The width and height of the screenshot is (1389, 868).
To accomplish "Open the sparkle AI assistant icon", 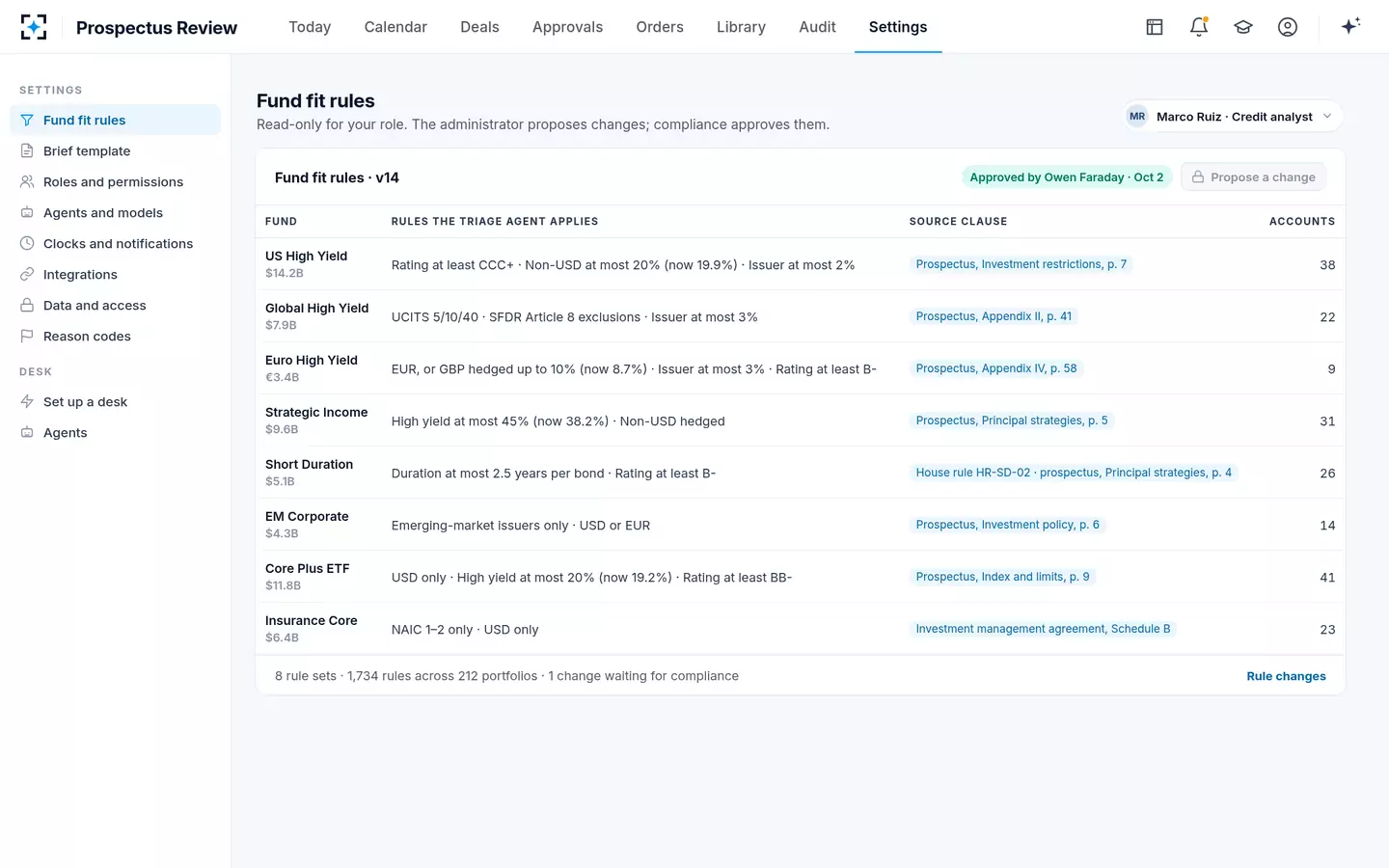I will pyautogui.click(x=1350, y=26).
